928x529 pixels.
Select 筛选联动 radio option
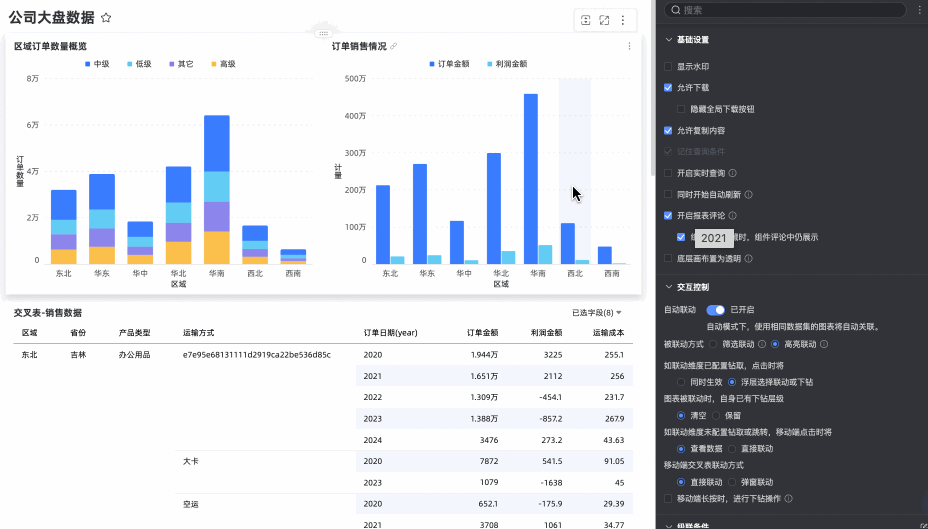pyautogui.click(x=713, y=344)
